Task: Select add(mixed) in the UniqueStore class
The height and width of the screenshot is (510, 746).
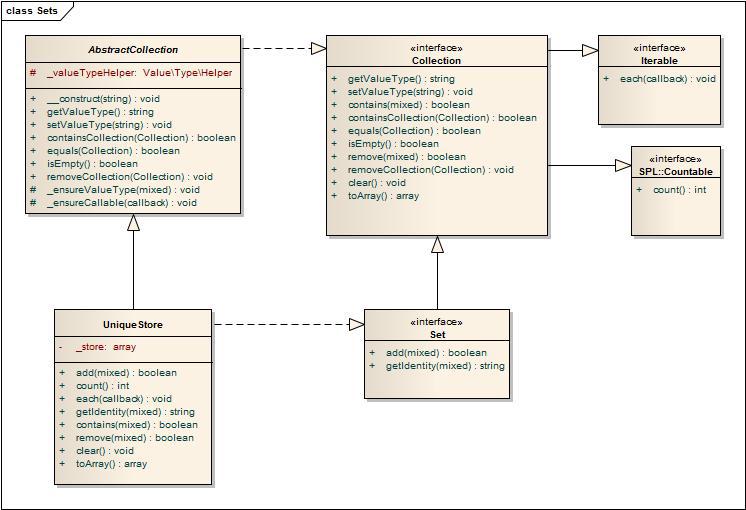Action: click(x=118, y=373)
